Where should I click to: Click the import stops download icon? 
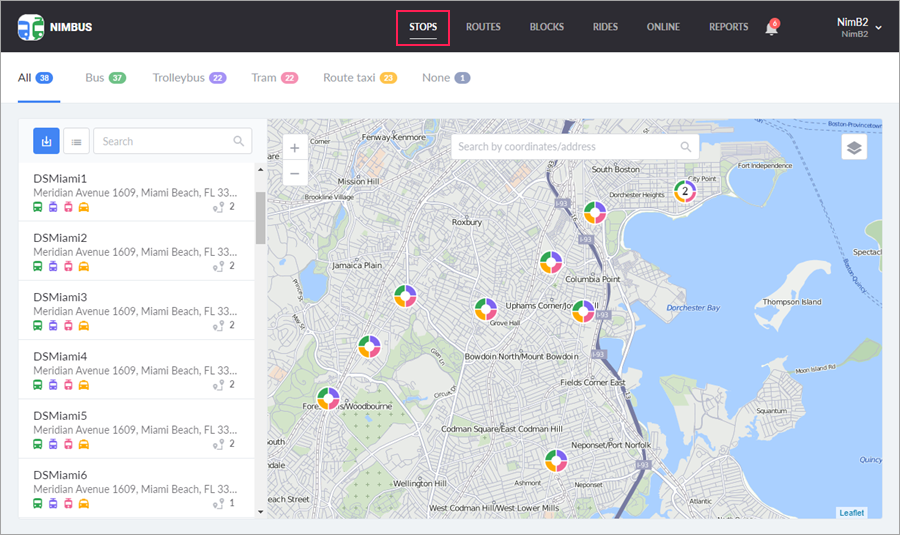coord(46,141)
